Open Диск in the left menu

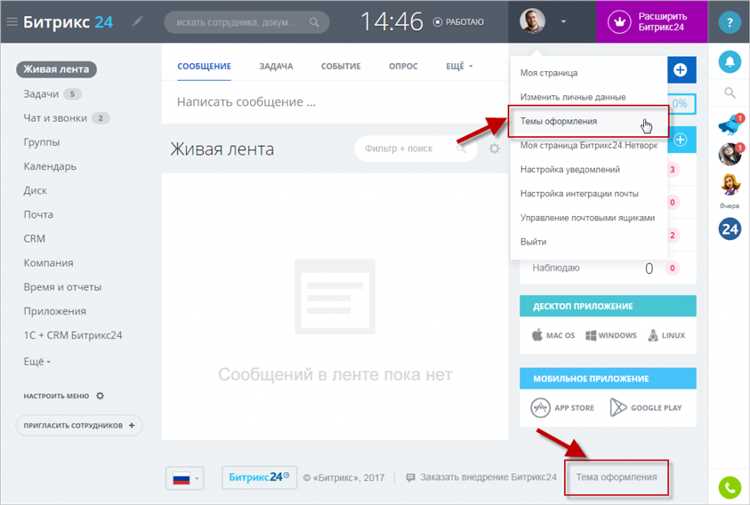tap(35, 190)
